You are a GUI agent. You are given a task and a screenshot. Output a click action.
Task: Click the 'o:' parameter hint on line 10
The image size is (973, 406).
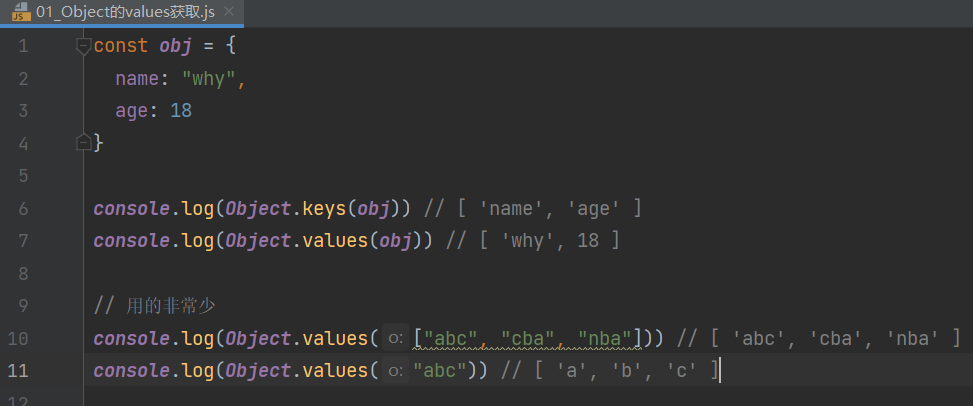395,338
